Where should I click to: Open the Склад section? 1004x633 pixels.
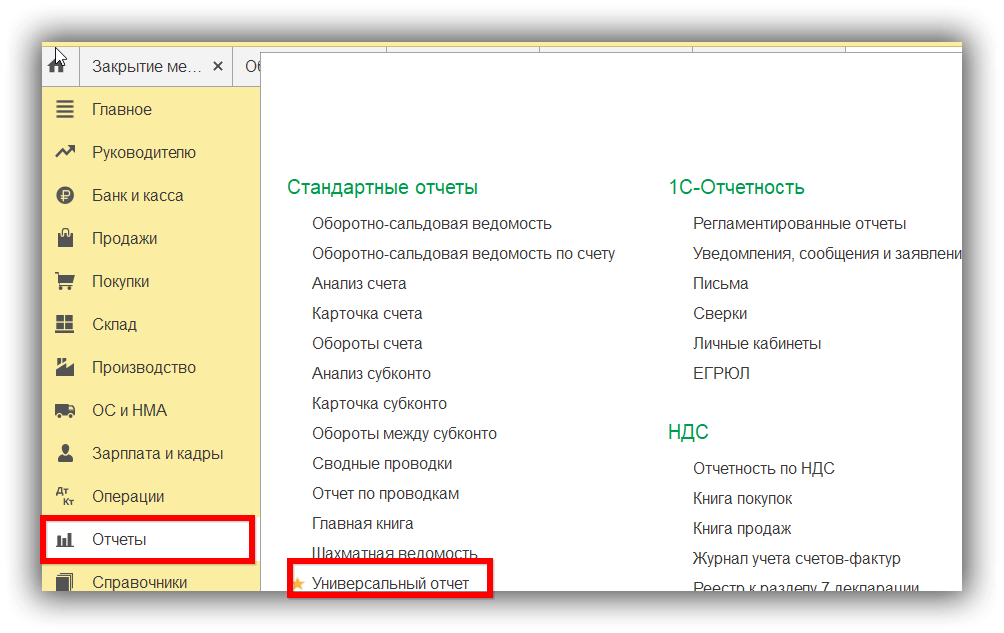pyautogui.click(x=115, y=324)
